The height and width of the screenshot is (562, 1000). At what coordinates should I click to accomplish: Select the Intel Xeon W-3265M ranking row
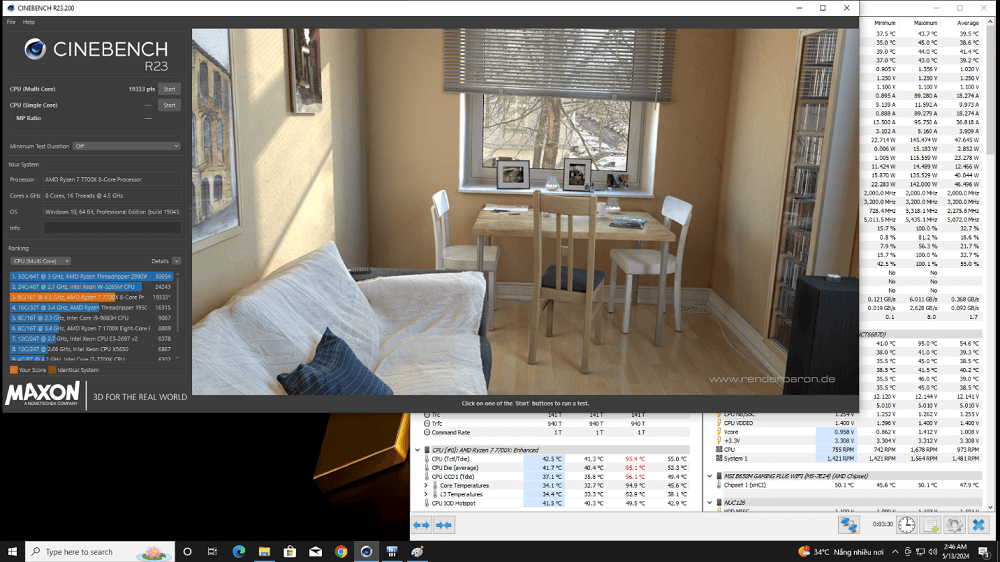point(91,287)
